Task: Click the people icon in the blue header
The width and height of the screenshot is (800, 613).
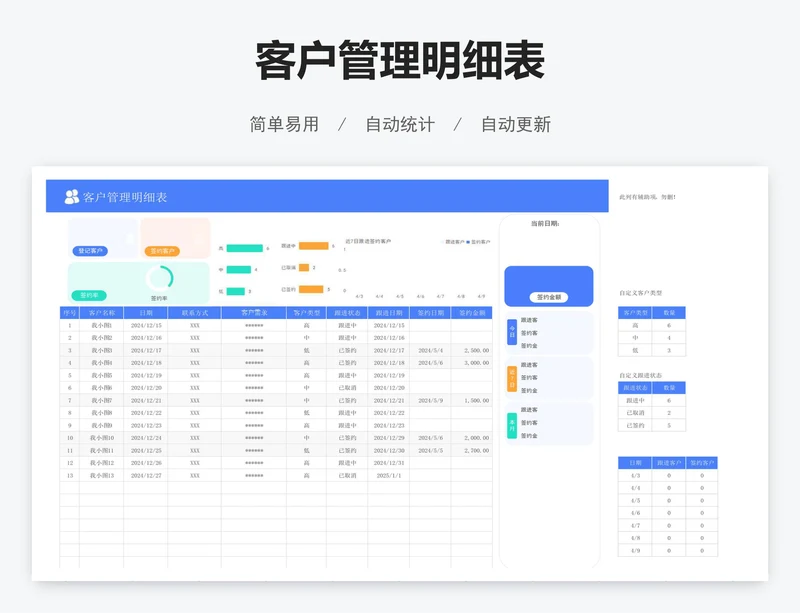Action: tap(71, 197)
